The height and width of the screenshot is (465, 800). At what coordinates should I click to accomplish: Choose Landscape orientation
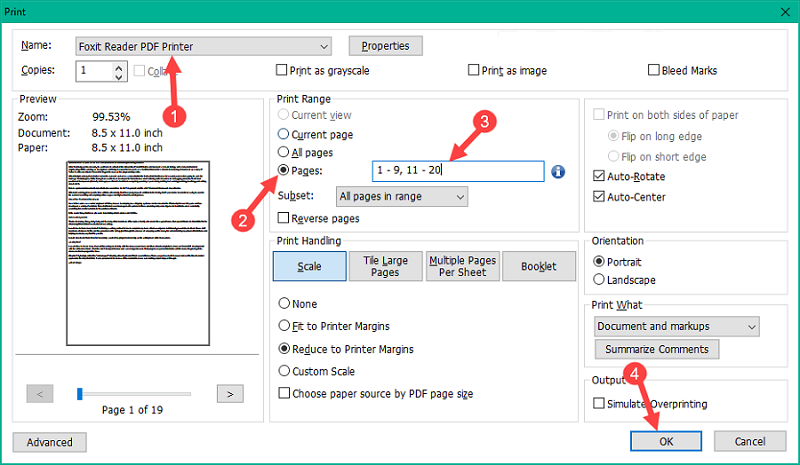point(600,280)
